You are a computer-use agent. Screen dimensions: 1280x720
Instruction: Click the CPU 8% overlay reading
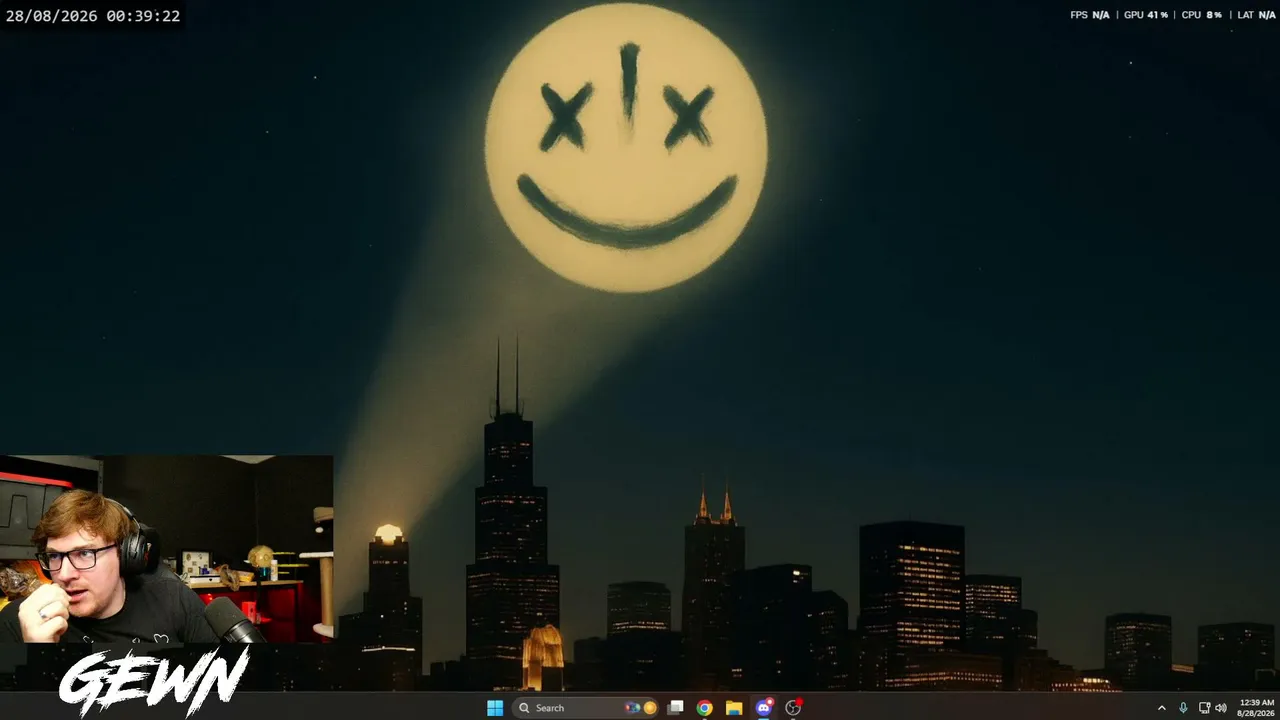tap(1202, 15)
